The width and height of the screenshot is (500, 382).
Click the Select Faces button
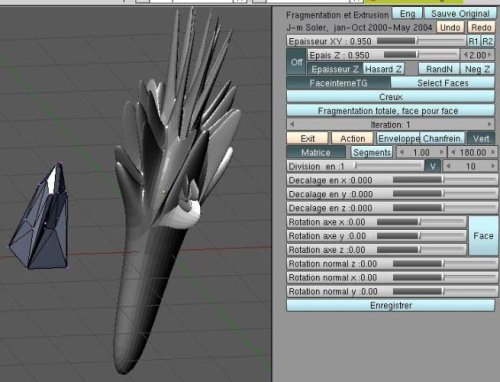[443, 83]
